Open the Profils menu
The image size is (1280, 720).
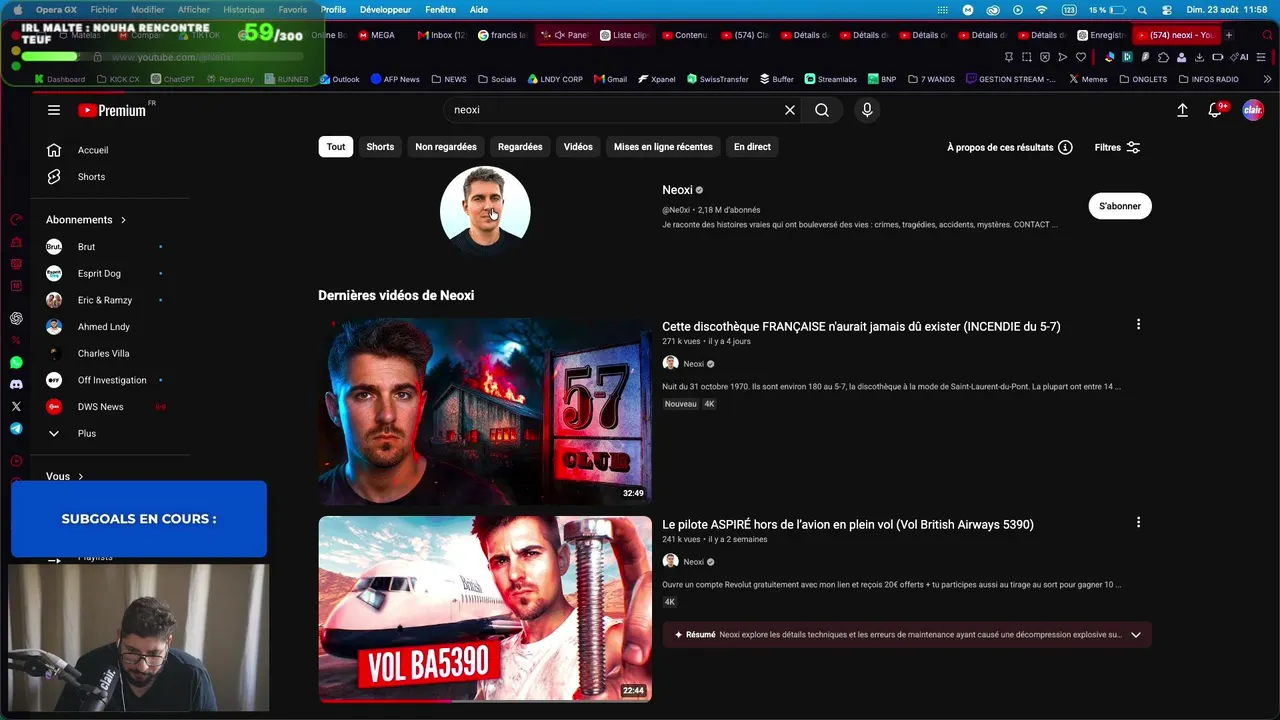click(x=333, y=10)
